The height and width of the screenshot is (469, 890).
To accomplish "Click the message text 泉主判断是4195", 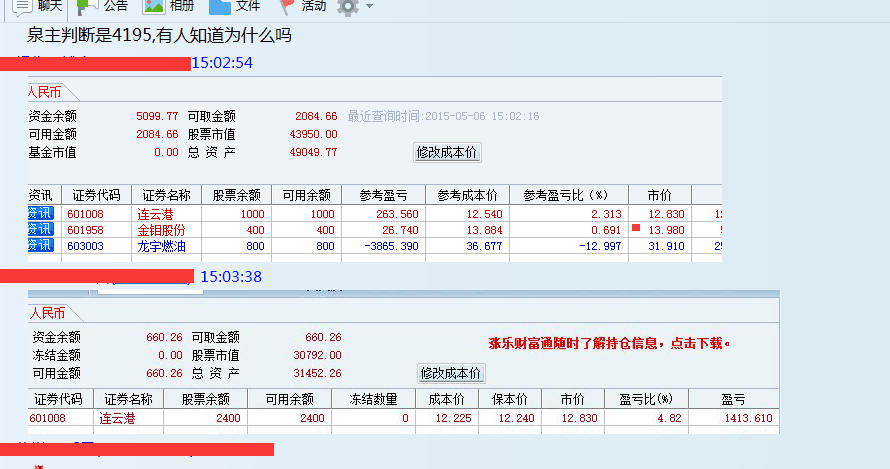I will click(x=89, y=36).
